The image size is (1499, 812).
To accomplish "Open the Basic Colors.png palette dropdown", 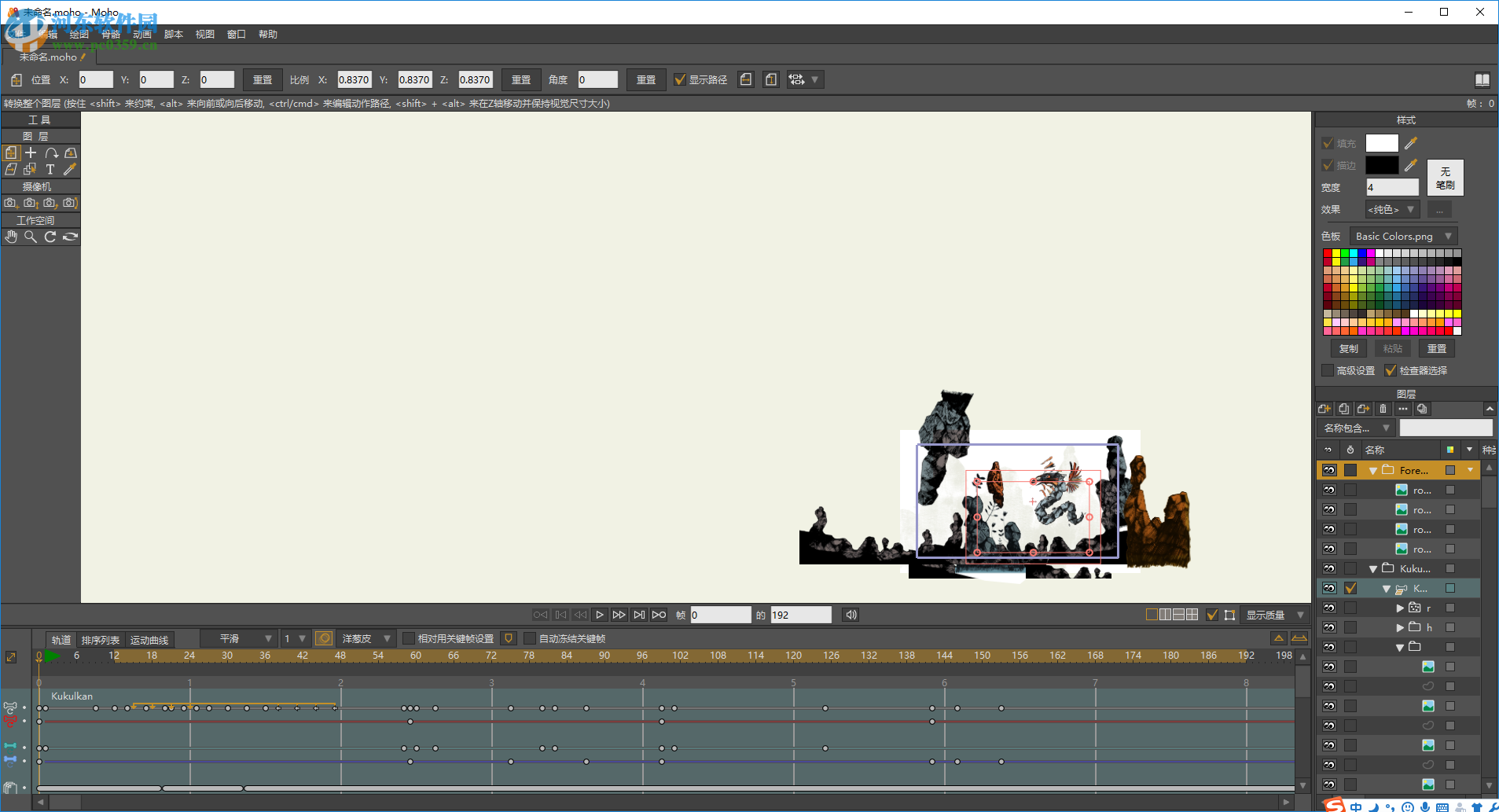I will [x=1404, y=236].
